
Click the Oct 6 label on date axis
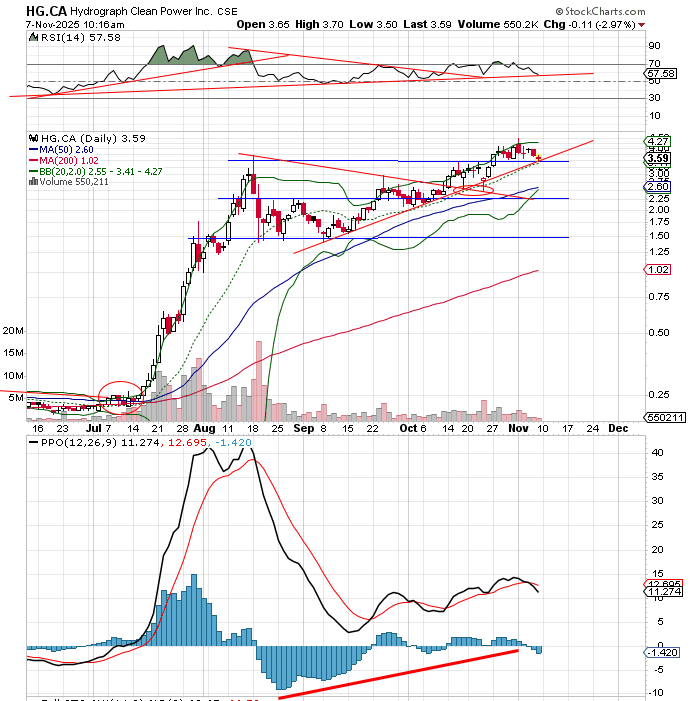coord(413,428)
